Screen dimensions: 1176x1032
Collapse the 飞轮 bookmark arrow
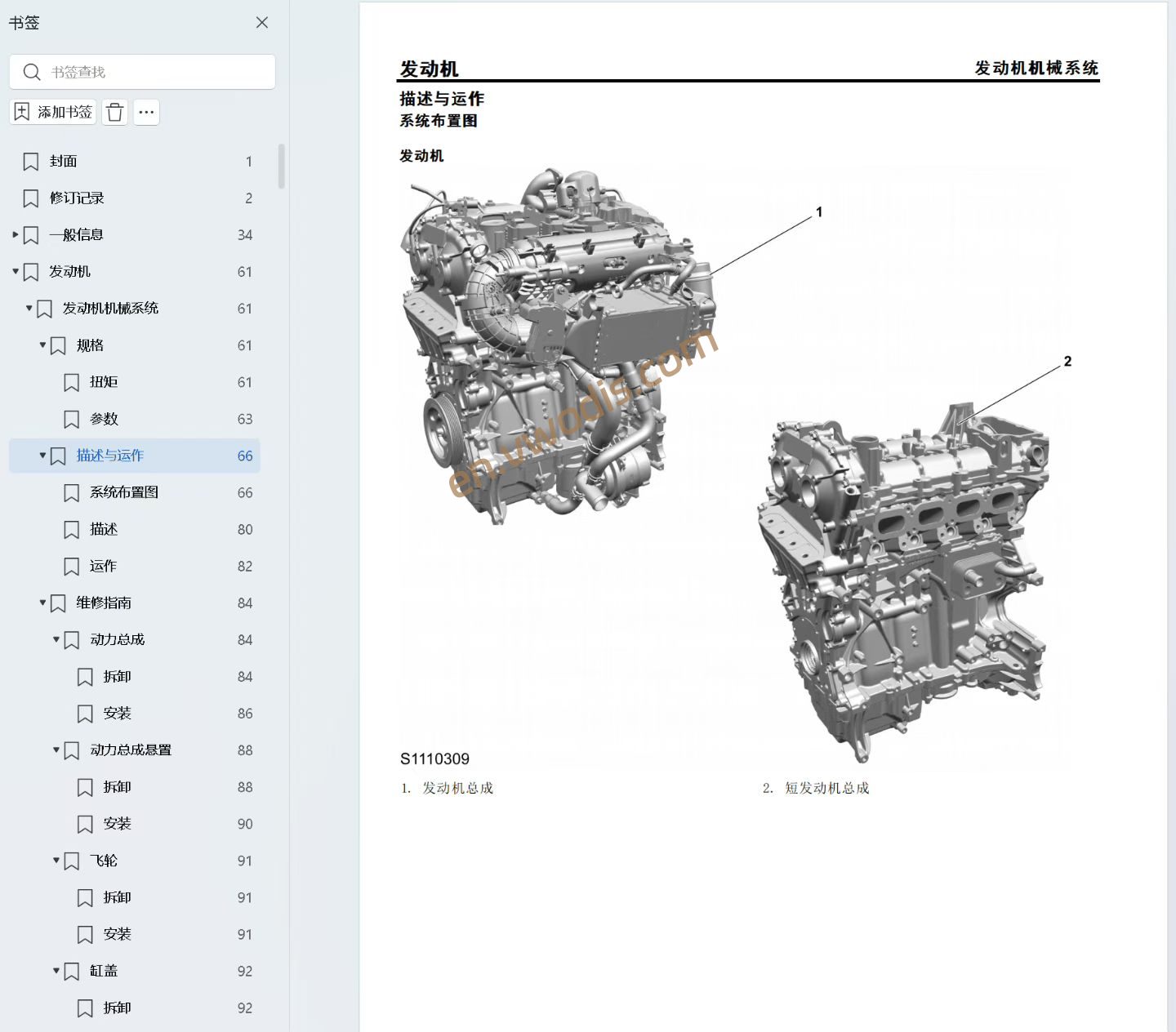tap(56, 860)
